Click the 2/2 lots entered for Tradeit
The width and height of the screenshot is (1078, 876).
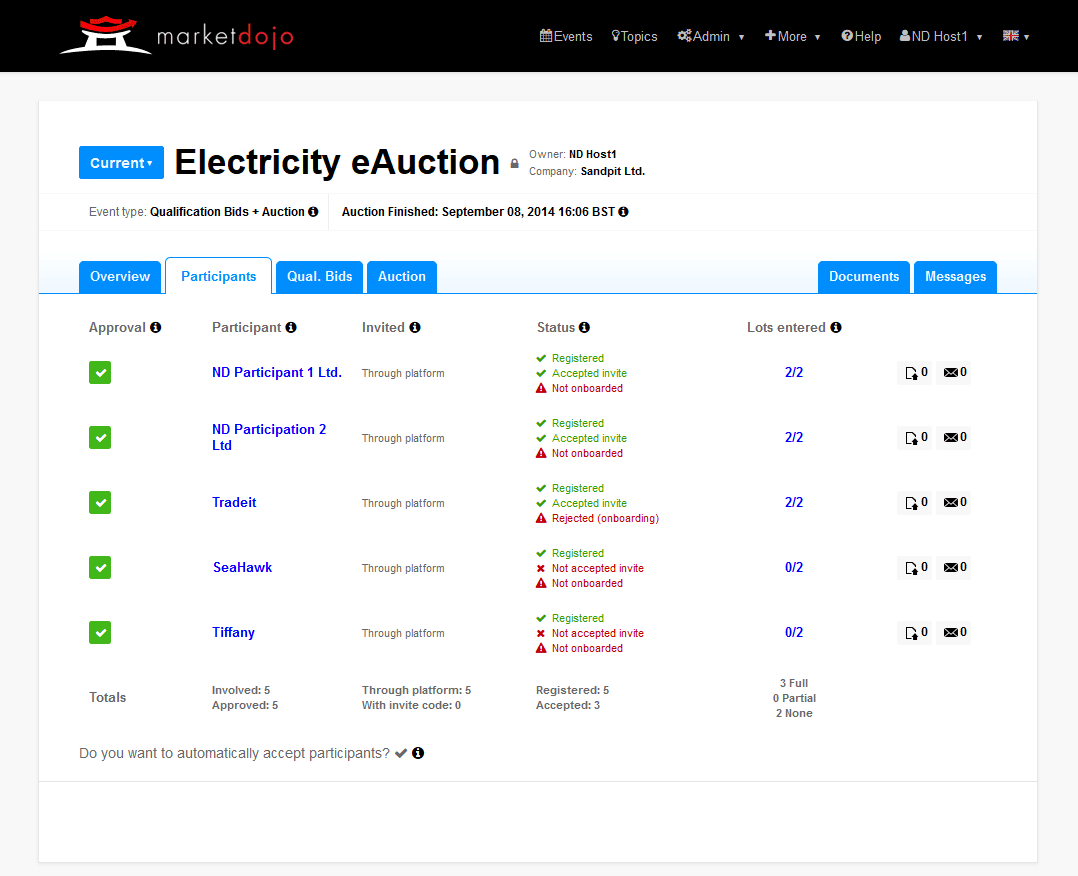tap(793, 502)
